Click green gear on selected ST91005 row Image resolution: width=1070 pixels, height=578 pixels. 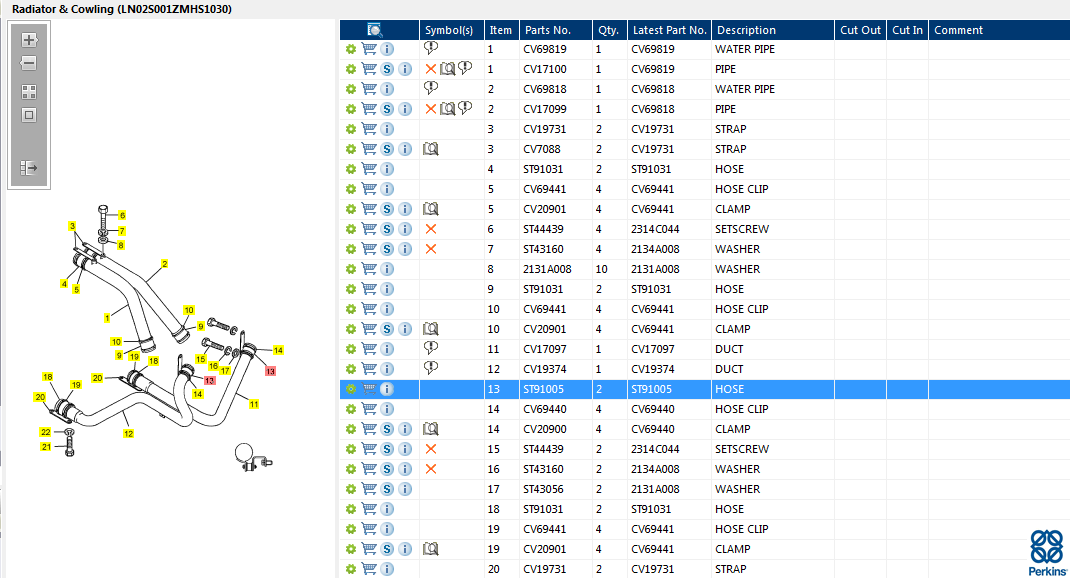(x=351, y=389)
